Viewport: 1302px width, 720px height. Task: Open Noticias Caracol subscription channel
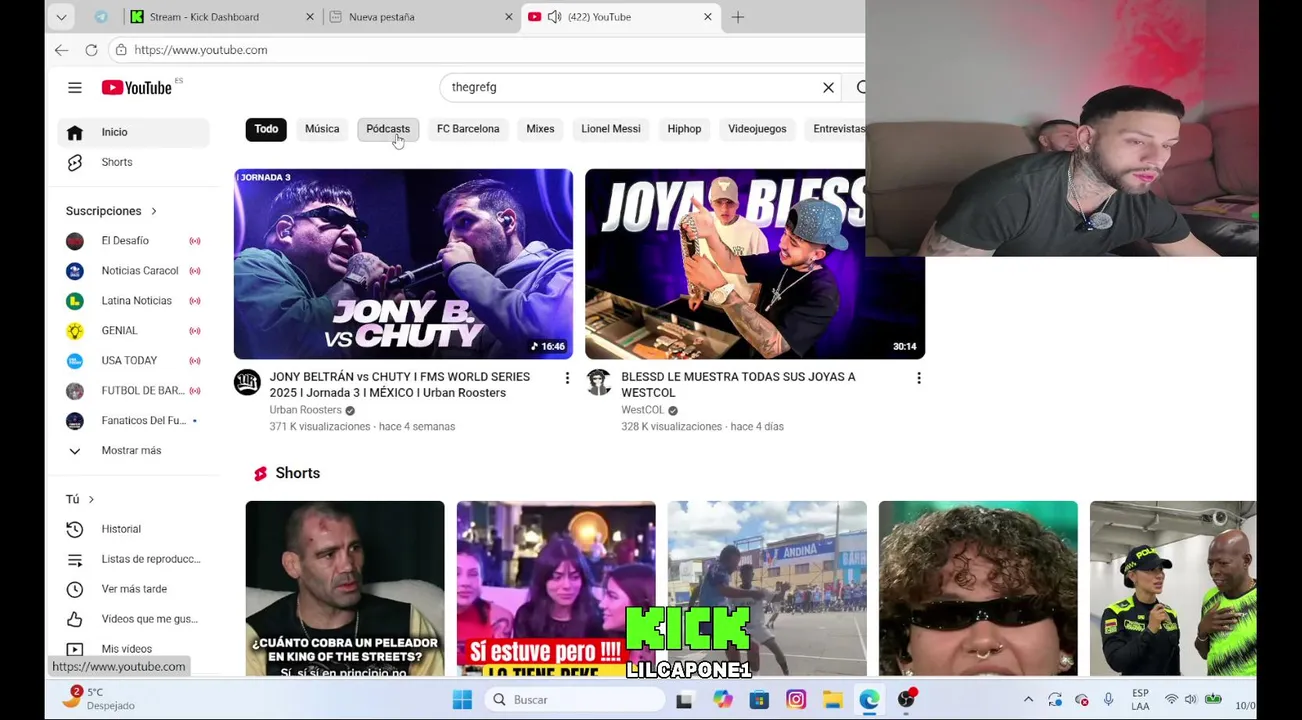[x=135, y=271]
